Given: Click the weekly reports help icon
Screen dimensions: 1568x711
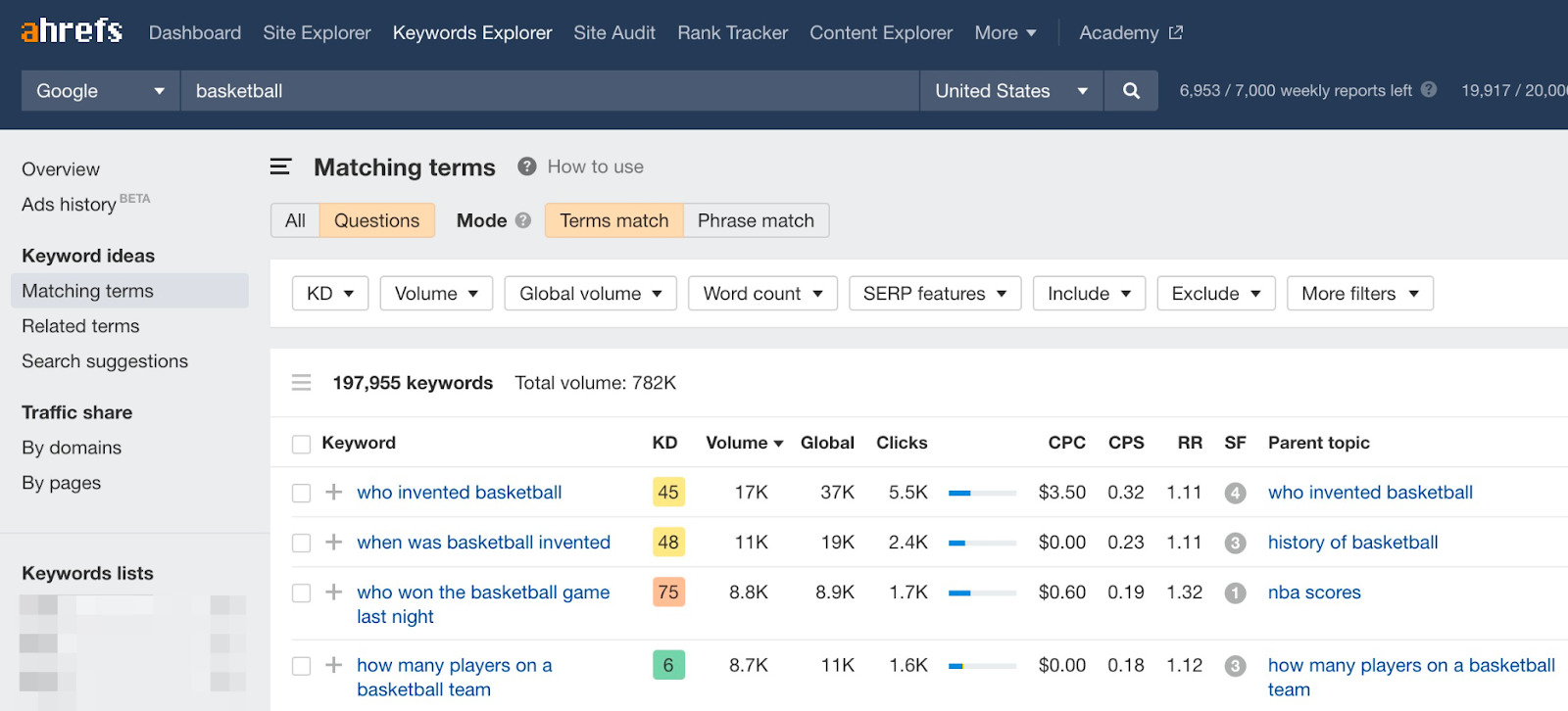Looking at the screenshot, I should (x=1429, y=90).
